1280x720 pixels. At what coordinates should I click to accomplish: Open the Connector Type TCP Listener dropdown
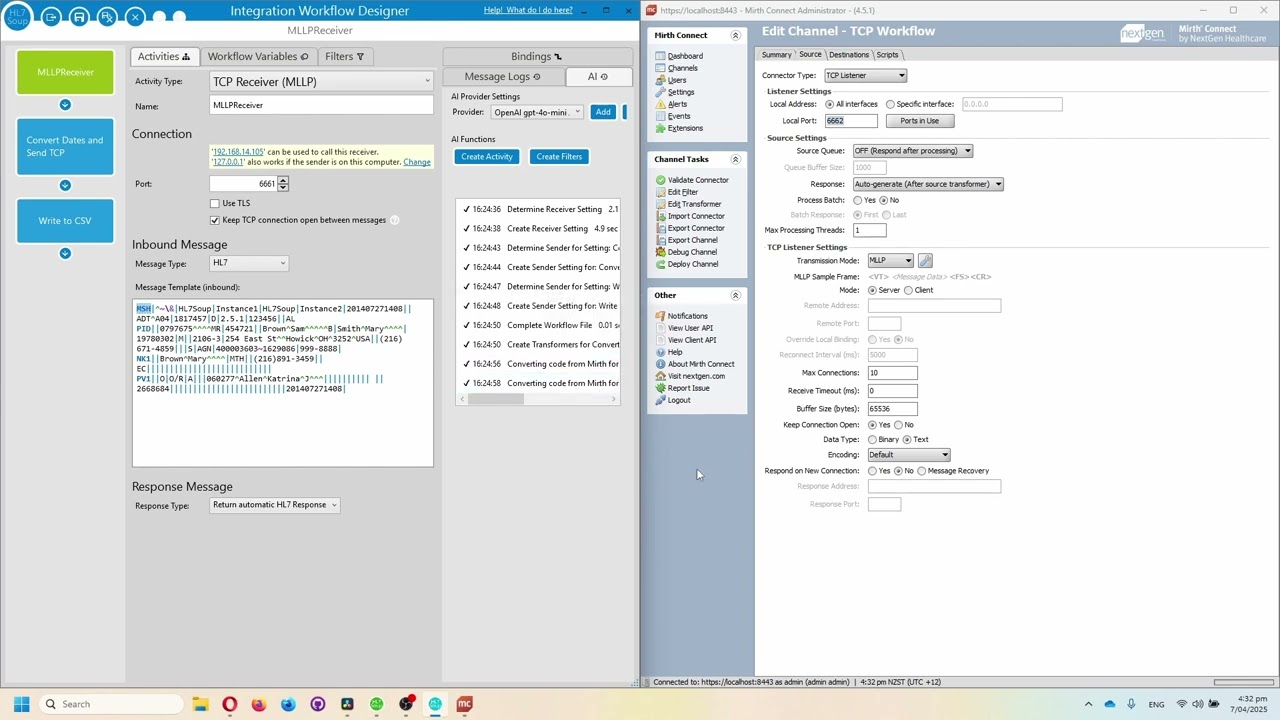(865, 75)
